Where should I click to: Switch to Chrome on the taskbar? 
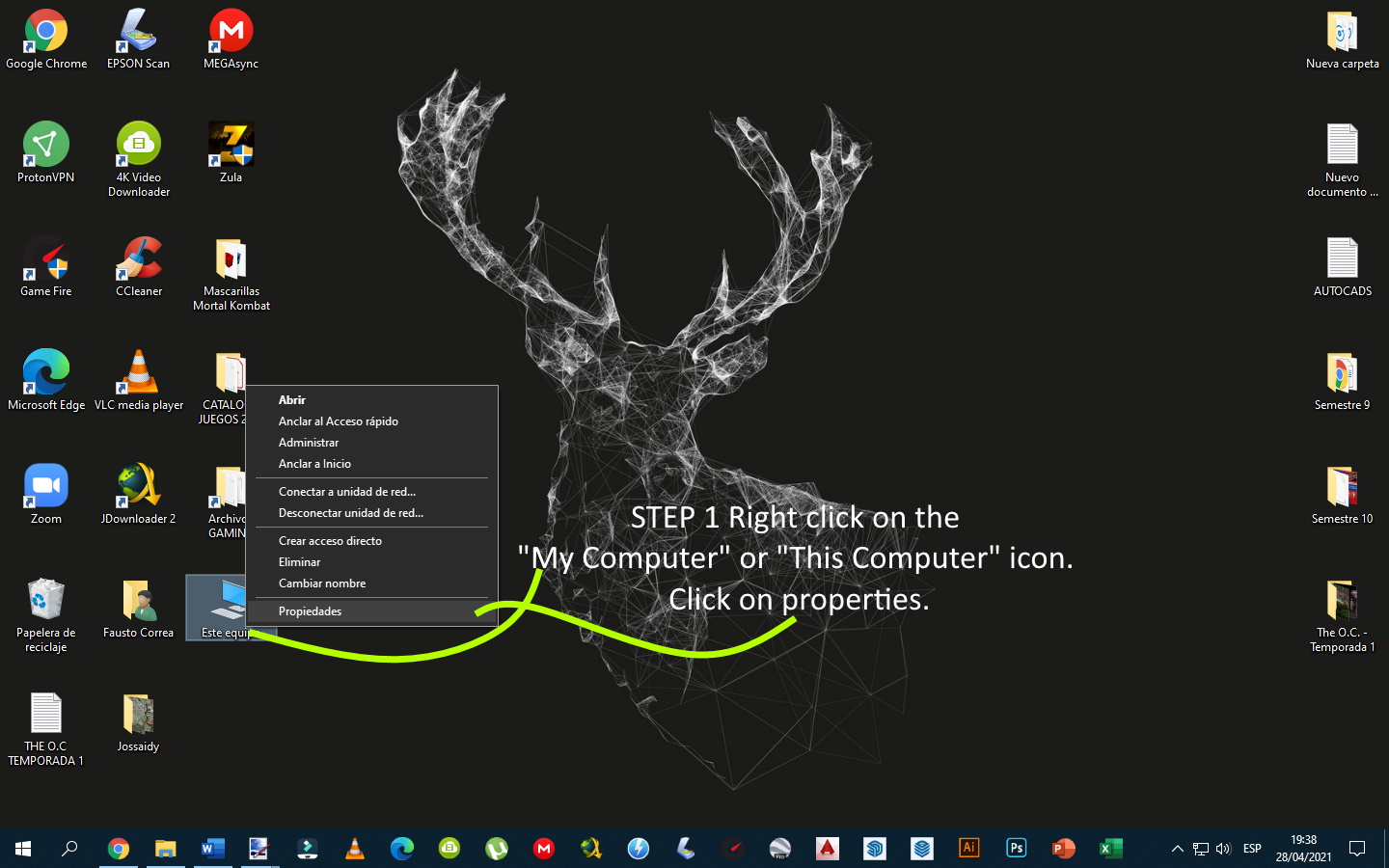(119, 849)
